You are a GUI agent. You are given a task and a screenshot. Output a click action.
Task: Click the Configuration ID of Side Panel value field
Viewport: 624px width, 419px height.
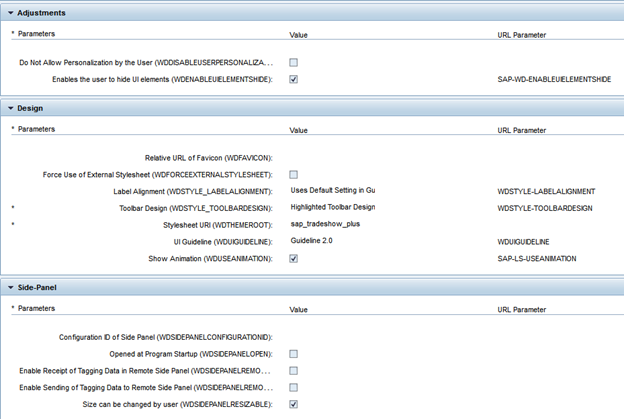coord(333,337)
